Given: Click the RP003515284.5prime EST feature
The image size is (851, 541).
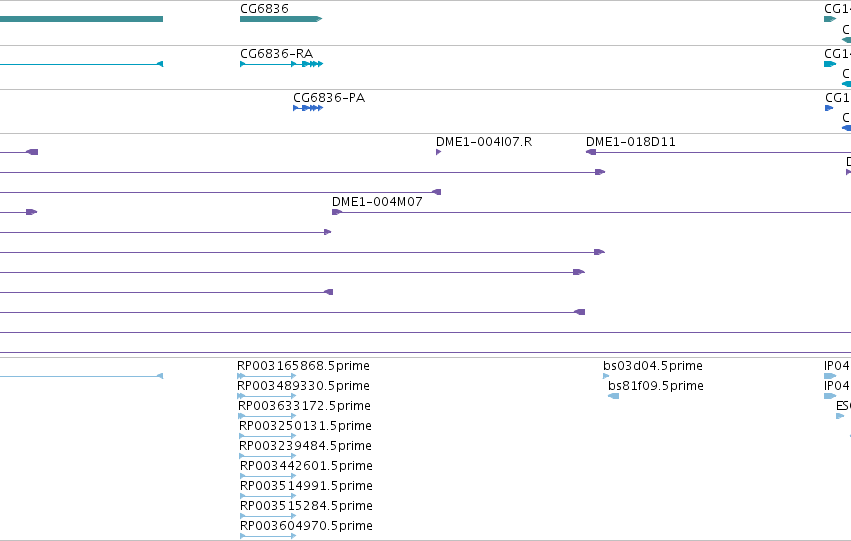Looking at the screenshot, I should click(x=268, y=516).
